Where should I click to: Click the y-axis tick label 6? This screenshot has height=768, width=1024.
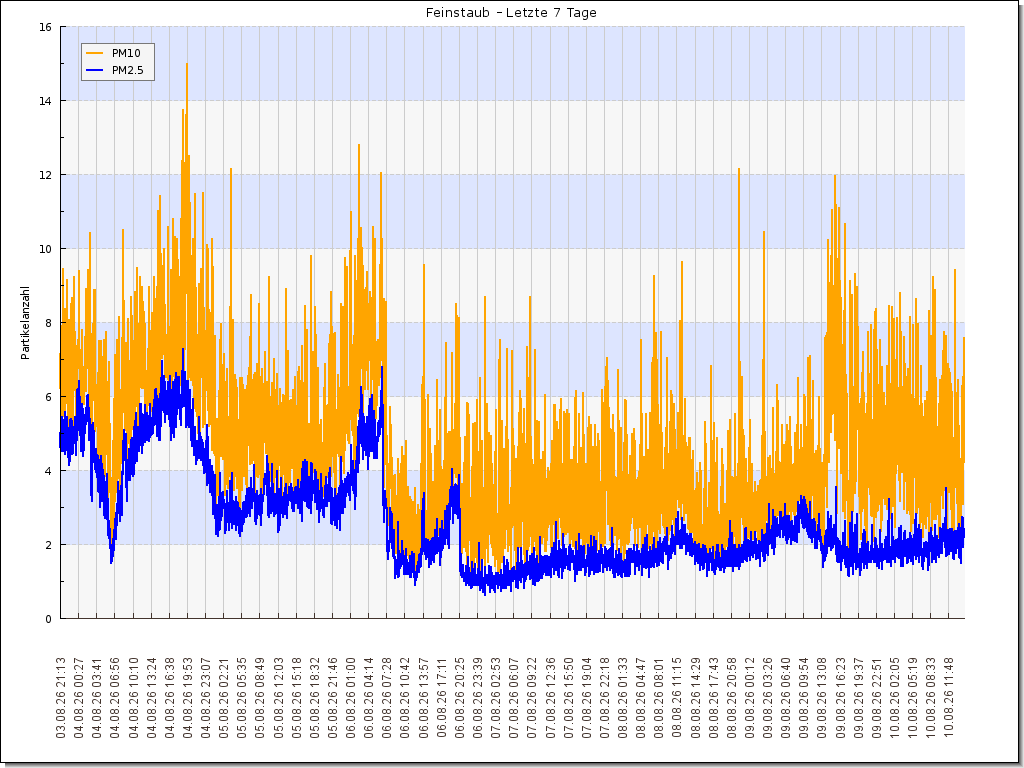click(x=50, y=396)
